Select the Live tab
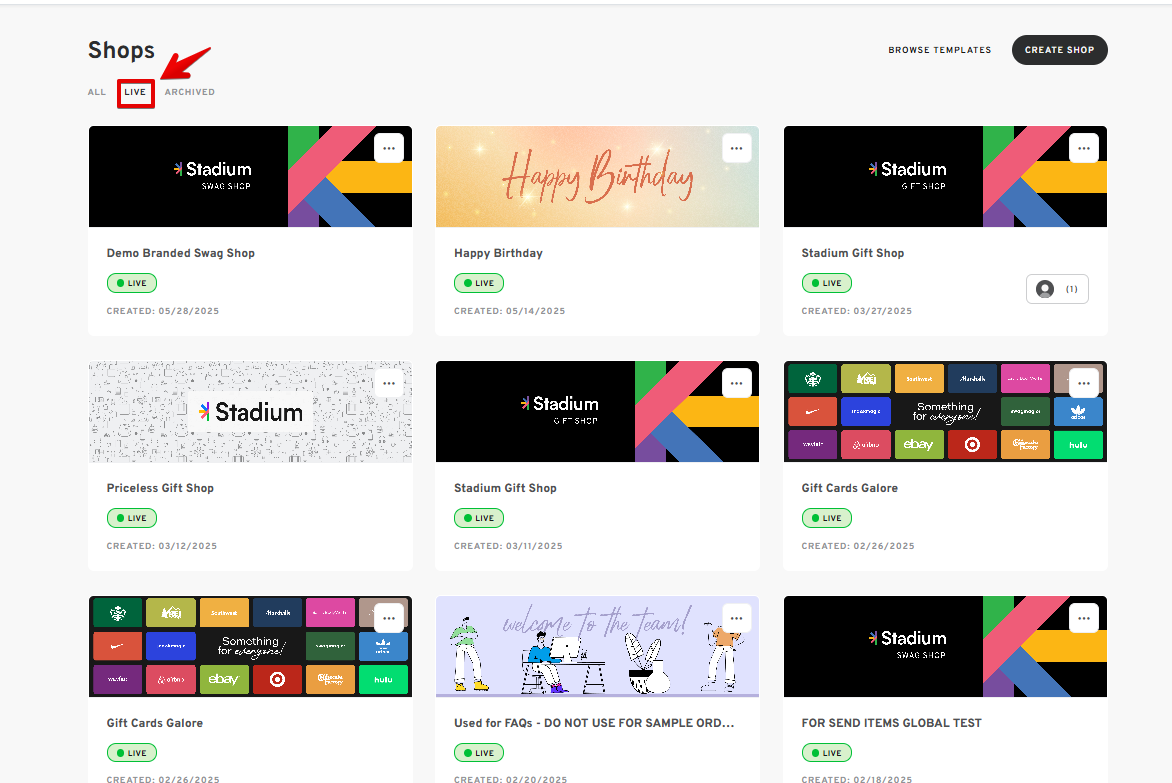This screenshot has height=783, width=1172. tap(135, 92)
